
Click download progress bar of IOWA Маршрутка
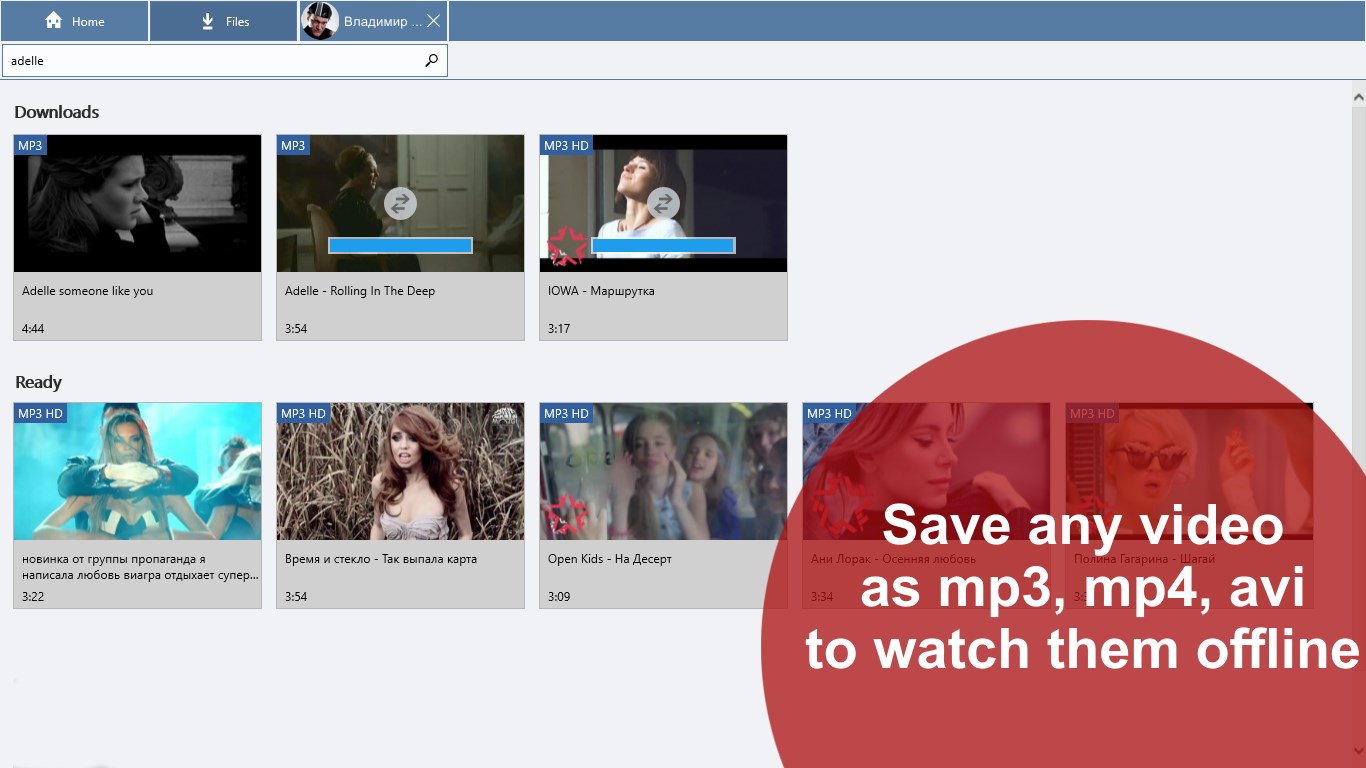point(663,245)
